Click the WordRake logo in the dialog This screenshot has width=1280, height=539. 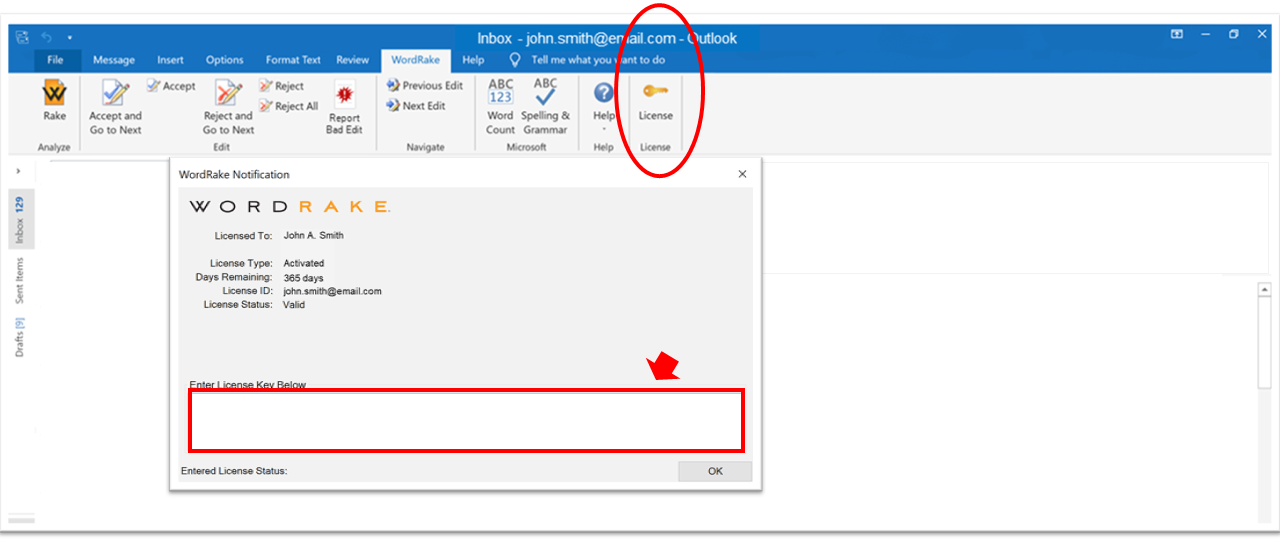pos(290,207)
